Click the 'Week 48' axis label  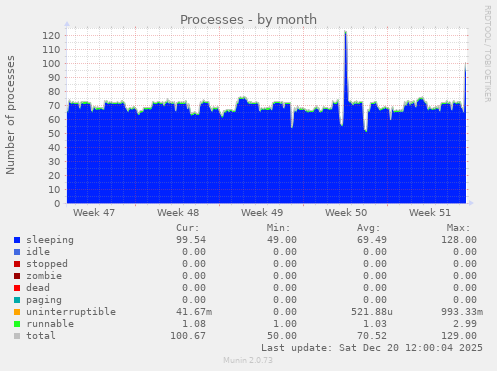click(x=178, y=213)
